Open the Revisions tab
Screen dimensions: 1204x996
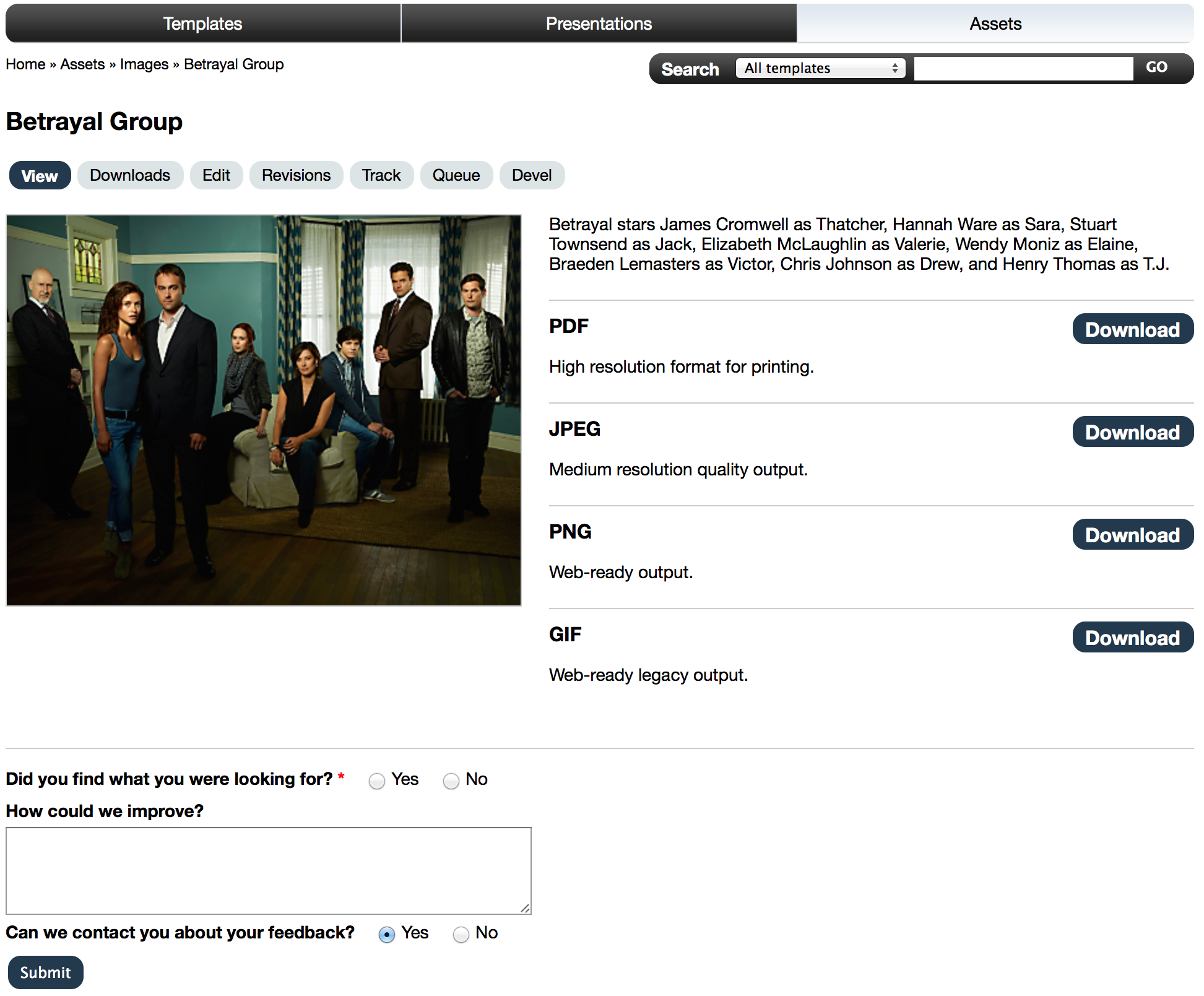296,175
